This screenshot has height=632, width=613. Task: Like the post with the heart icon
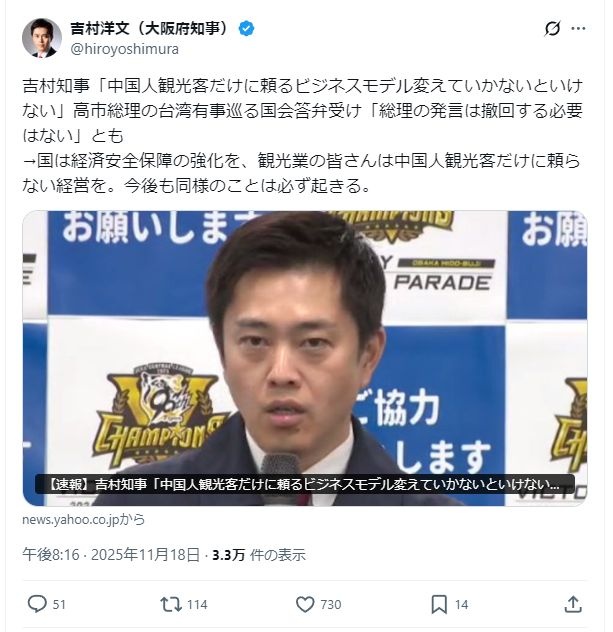click(305, 605)
